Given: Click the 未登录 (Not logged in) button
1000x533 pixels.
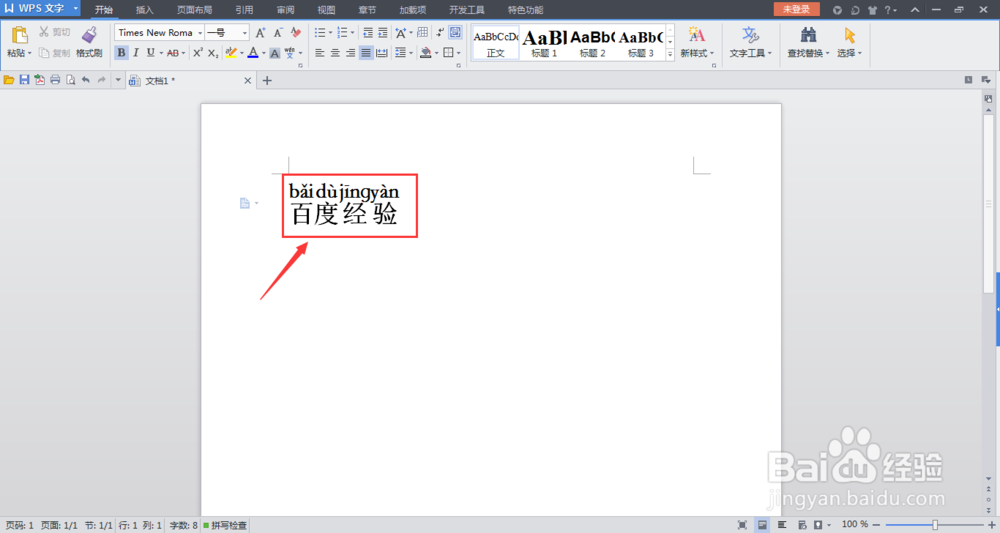Looking at the screenshot, I should 797,9.
